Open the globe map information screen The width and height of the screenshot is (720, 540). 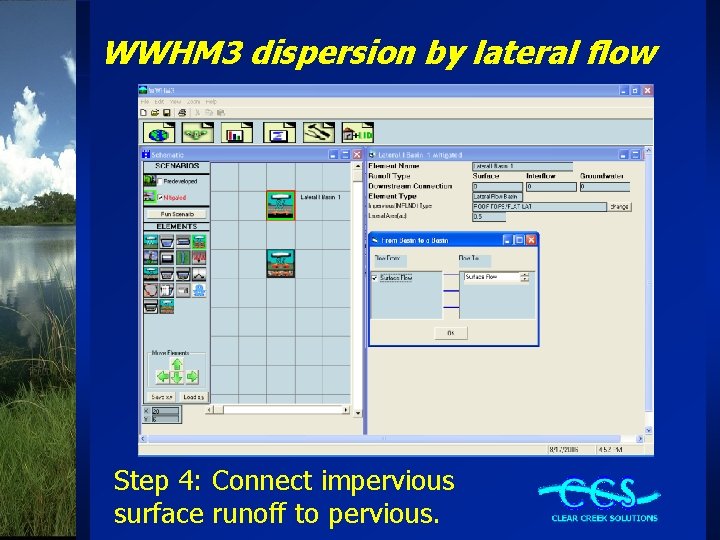(x=159, y=133)
